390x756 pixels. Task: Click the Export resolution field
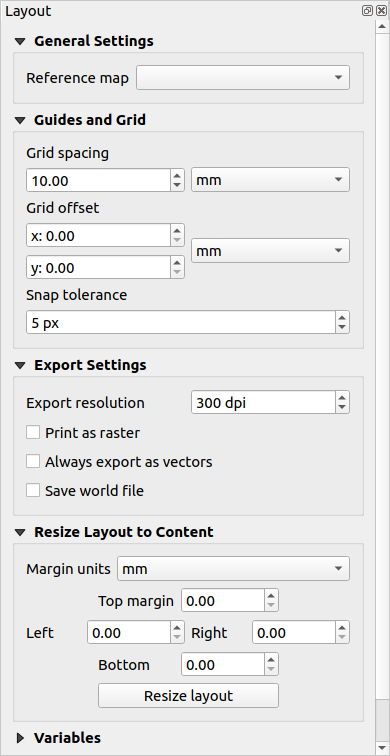[263, 403]
